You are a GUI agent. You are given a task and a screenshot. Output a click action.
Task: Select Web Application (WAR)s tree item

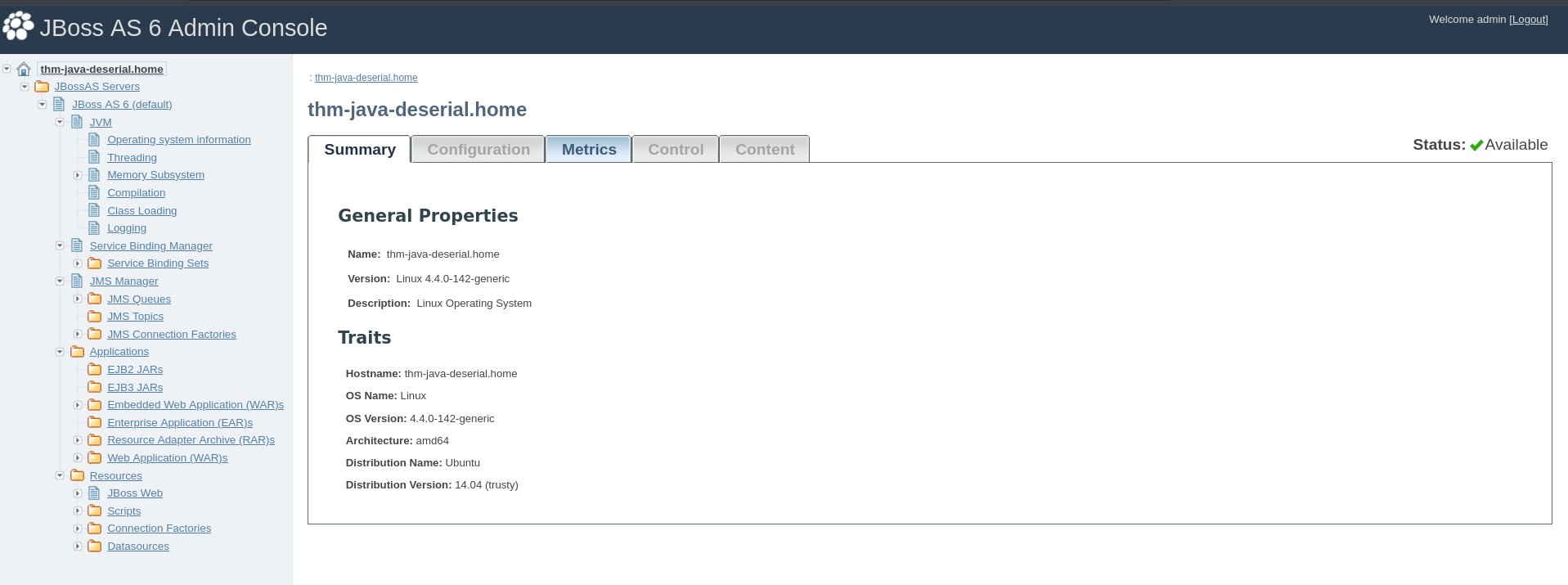pyautogui.click(x=168, y=458)
